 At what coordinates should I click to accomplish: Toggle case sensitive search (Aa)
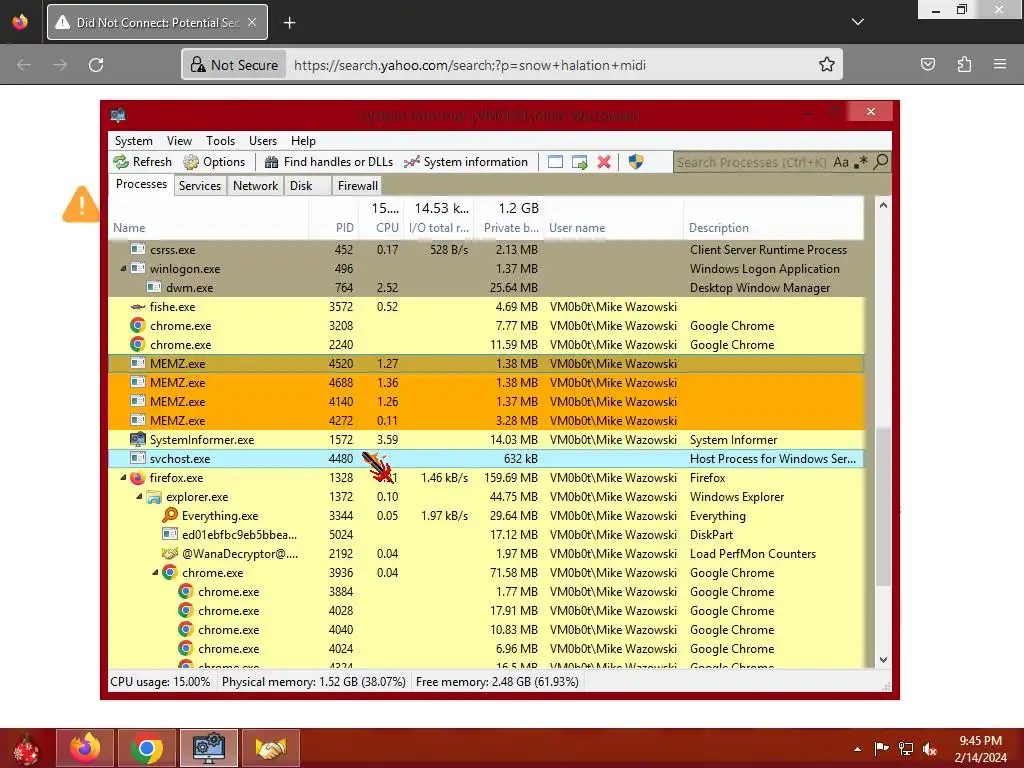[x=841, y=162]
